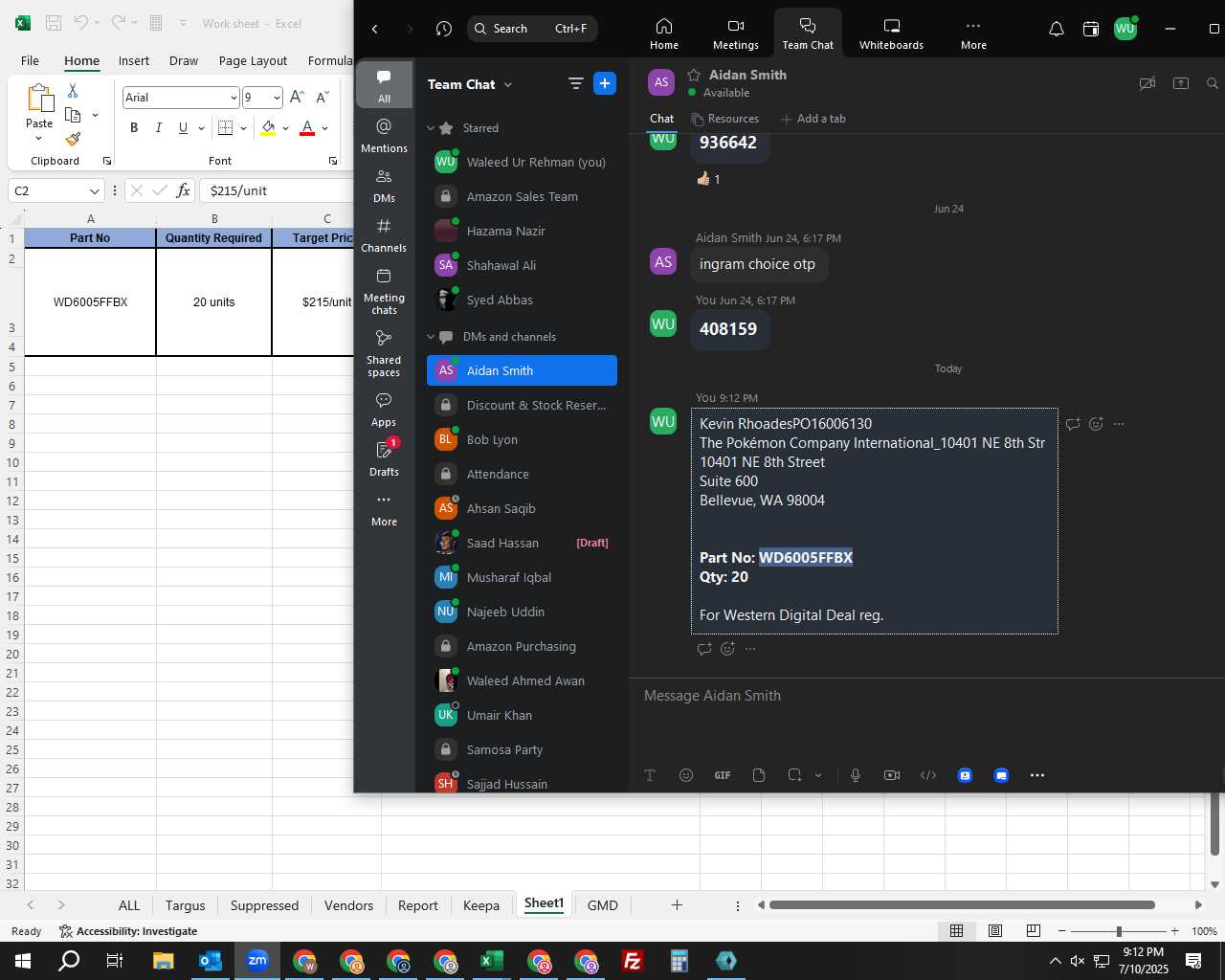
Task: Click the thumbs-up reaction on 936642
Action: pyautogui.click(x=709, y=179)
